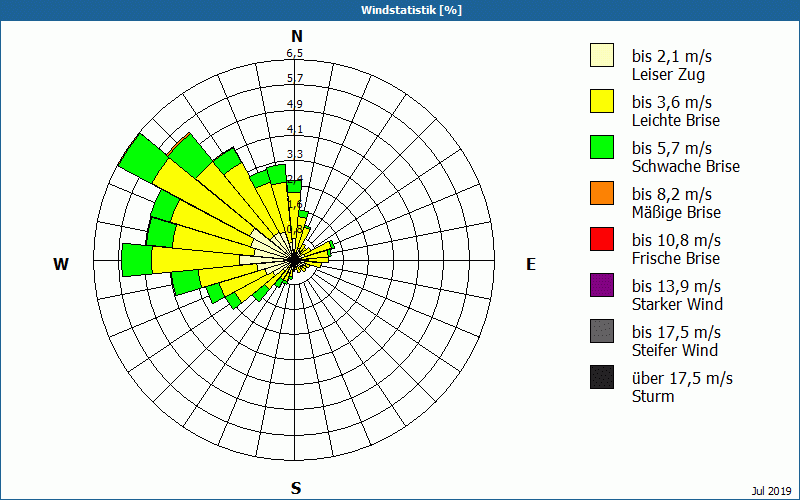
Task: Click the 'Windstatistik [%]' title
Action: point(411,10)
